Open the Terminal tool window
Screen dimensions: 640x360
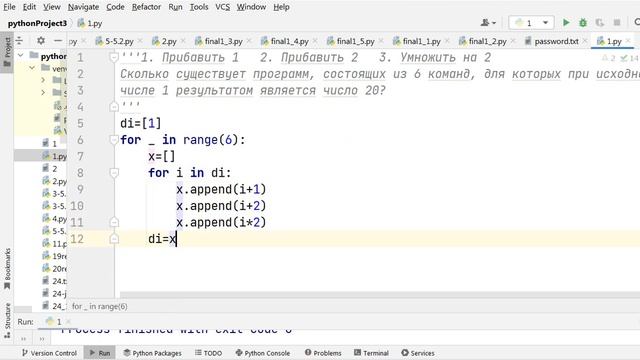tap(371, 353)
